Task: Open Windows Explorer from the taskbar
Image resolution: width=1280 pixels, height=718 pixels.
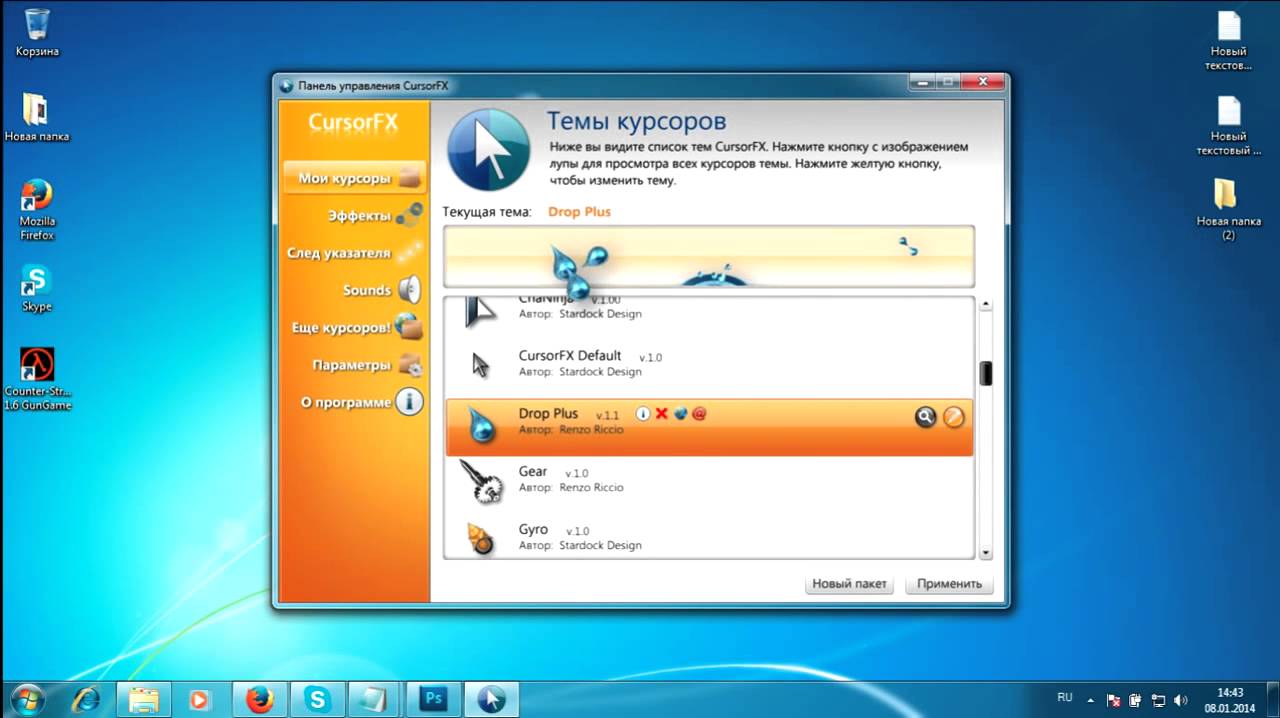Action: (x=144, y=698)
